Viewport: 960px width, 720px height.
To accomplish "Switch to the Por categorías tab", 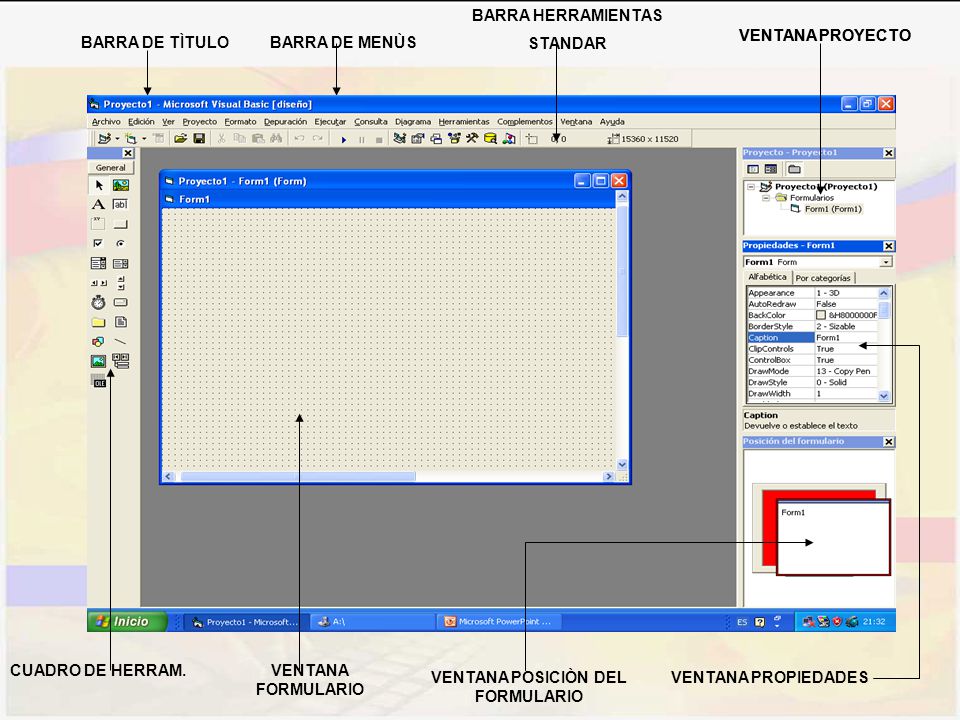I will (823, 278).
